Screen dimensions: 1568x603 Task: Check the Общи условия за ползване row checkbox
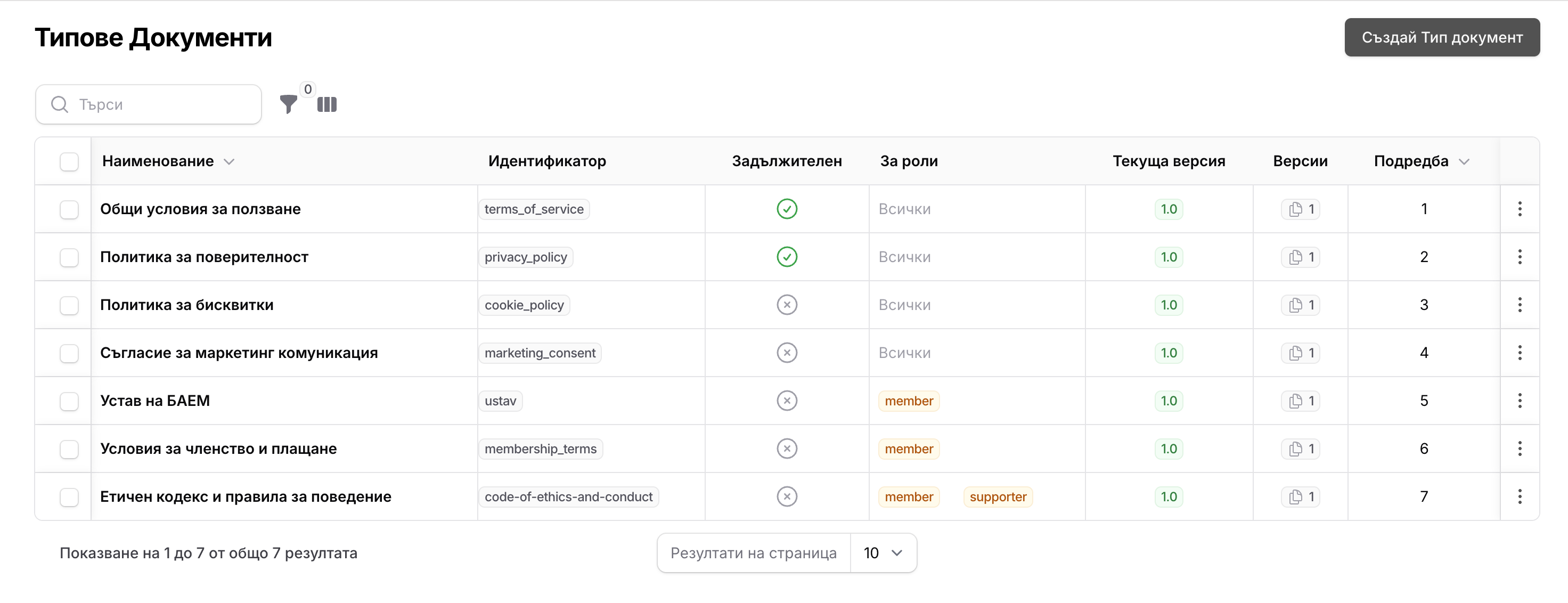pos(69,209)
